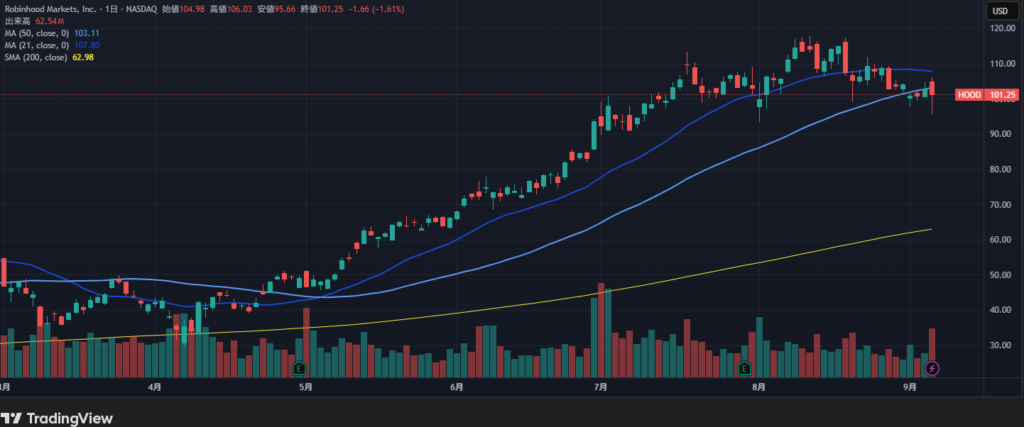Image resolution: width=1024 pixels, height=427 pixels.
Task: Click the 7月 label on the time axis
Action: (601, 387)
